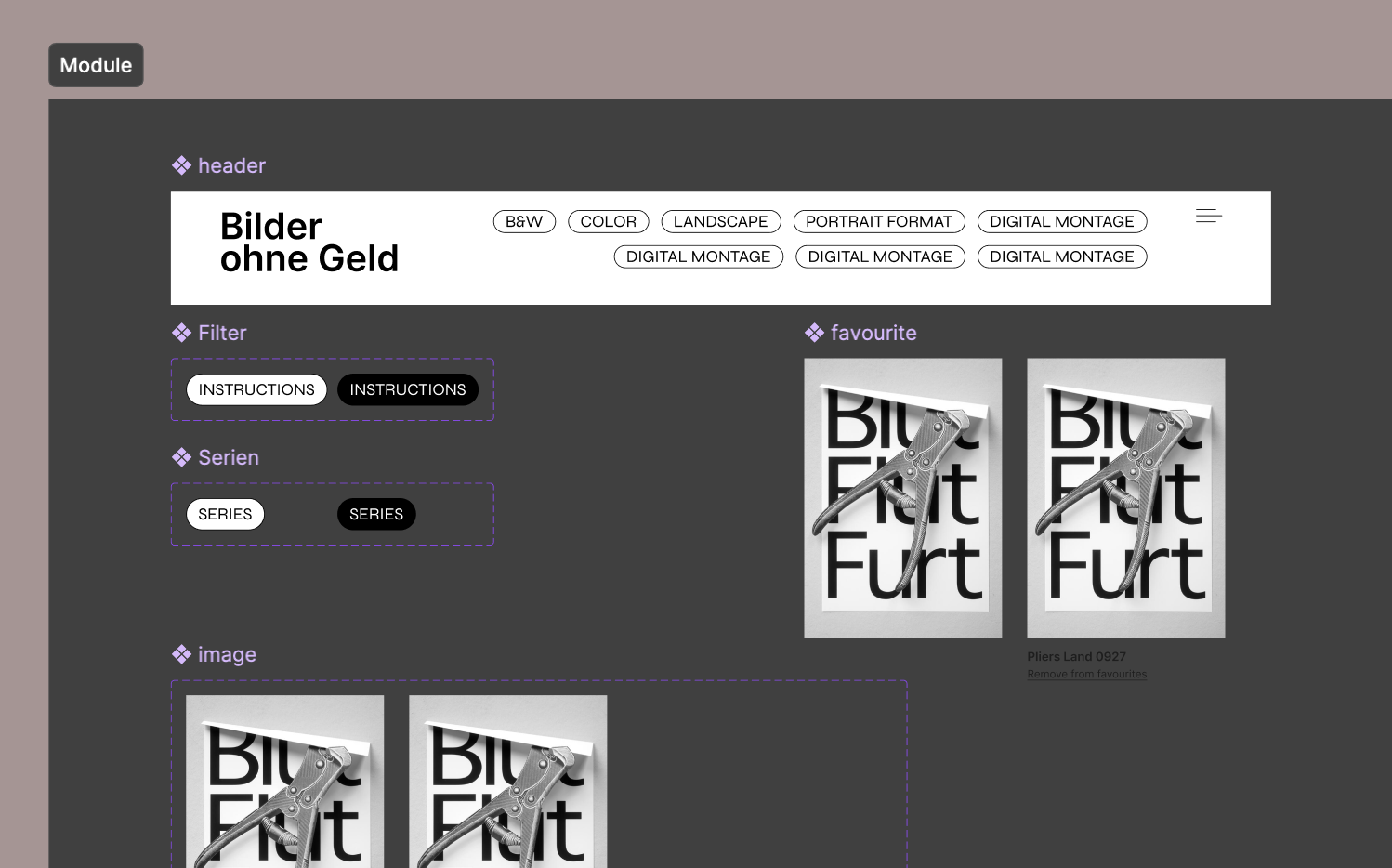Image resolution: width=1392 pixels, height=868 pixels.
Task: Toggle the COLOR filter tag
Action: 609,221
